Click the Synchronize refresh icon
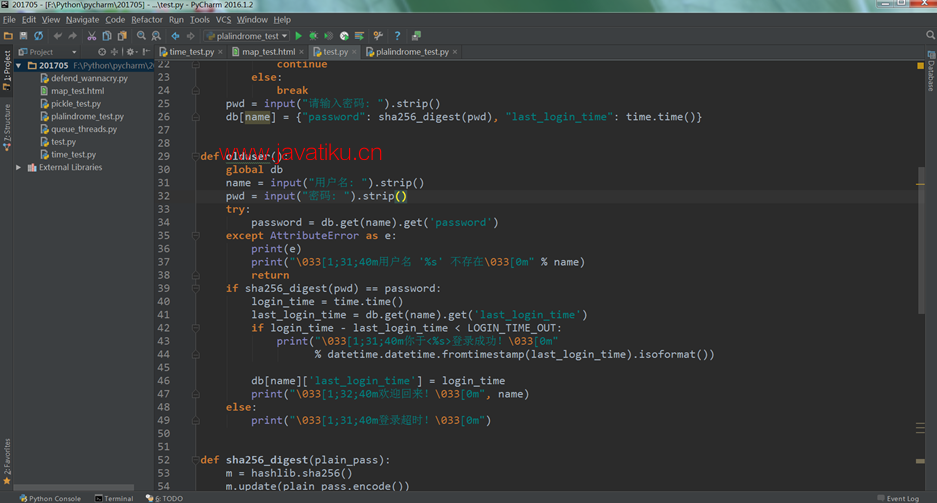 click(38, 36)
